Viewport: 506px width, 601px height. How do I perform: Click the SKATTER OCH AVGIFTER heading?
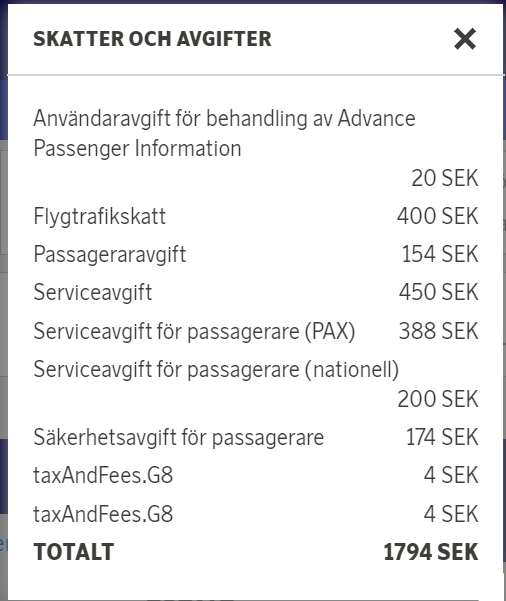tap(152, 39)
